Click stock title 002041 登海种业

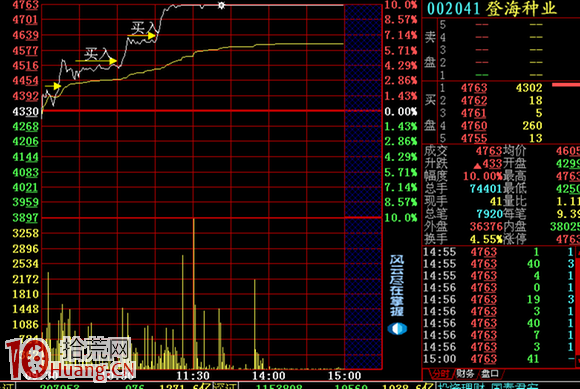click(492, 9)
